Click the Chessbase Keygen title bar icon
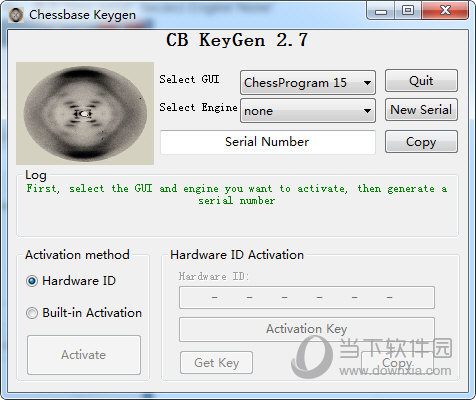The width and height of the screenshot is (476, 400). (16, 15)
